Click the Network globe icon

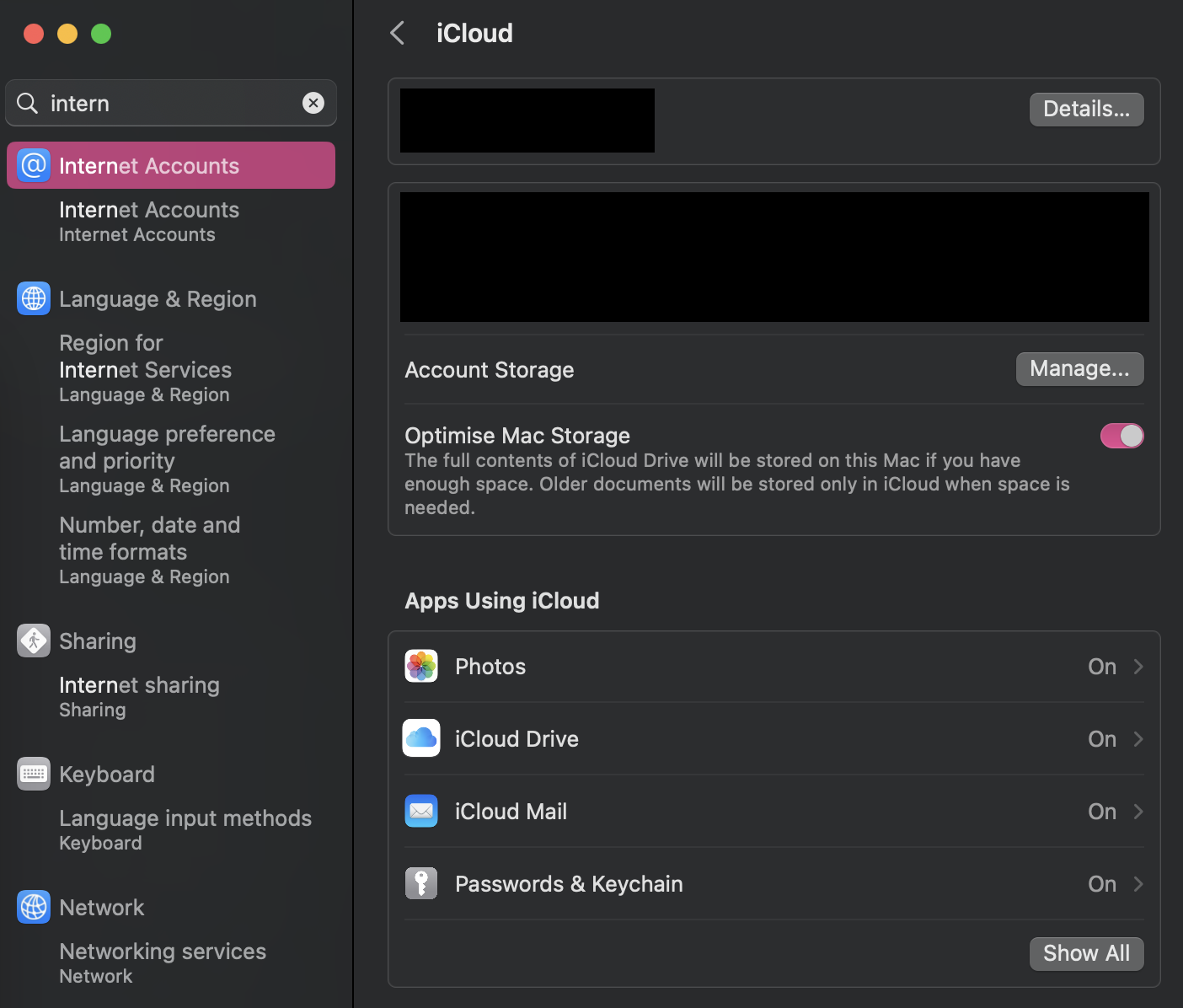34,907
